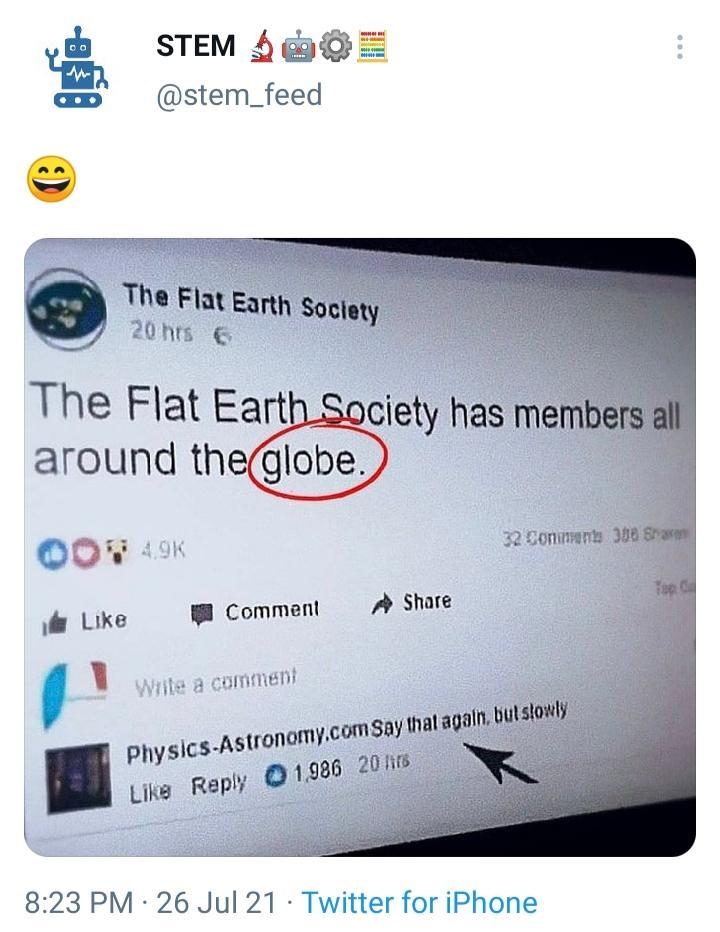720x932 pixels.
Task: Click the wow face reaction icon
Action: click(x=118, y=552)
